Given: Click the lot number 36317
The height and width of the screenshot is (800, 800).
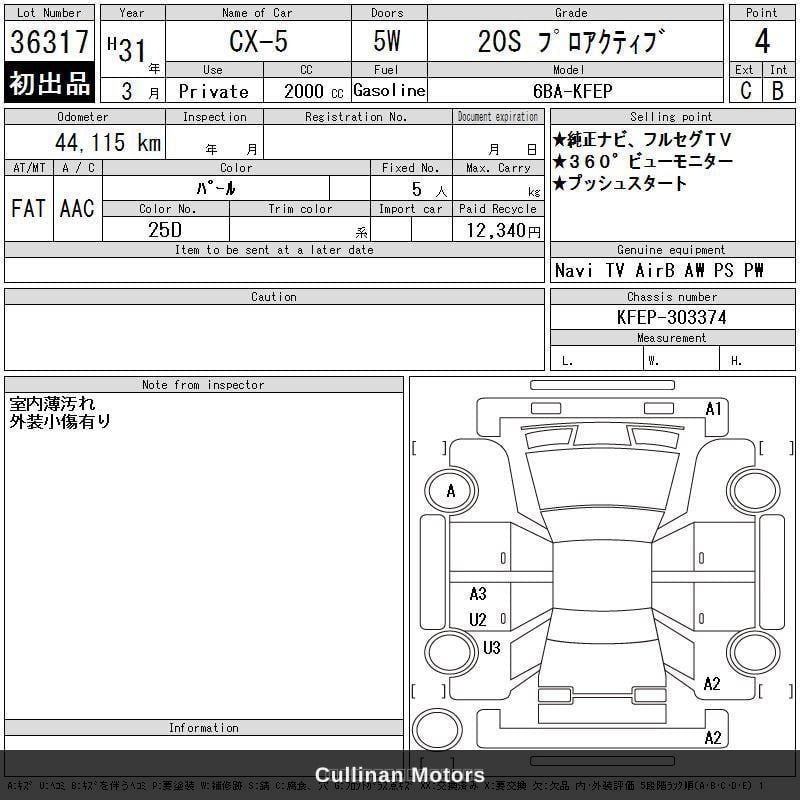Looking at the screenshot, I should point(49,41).
